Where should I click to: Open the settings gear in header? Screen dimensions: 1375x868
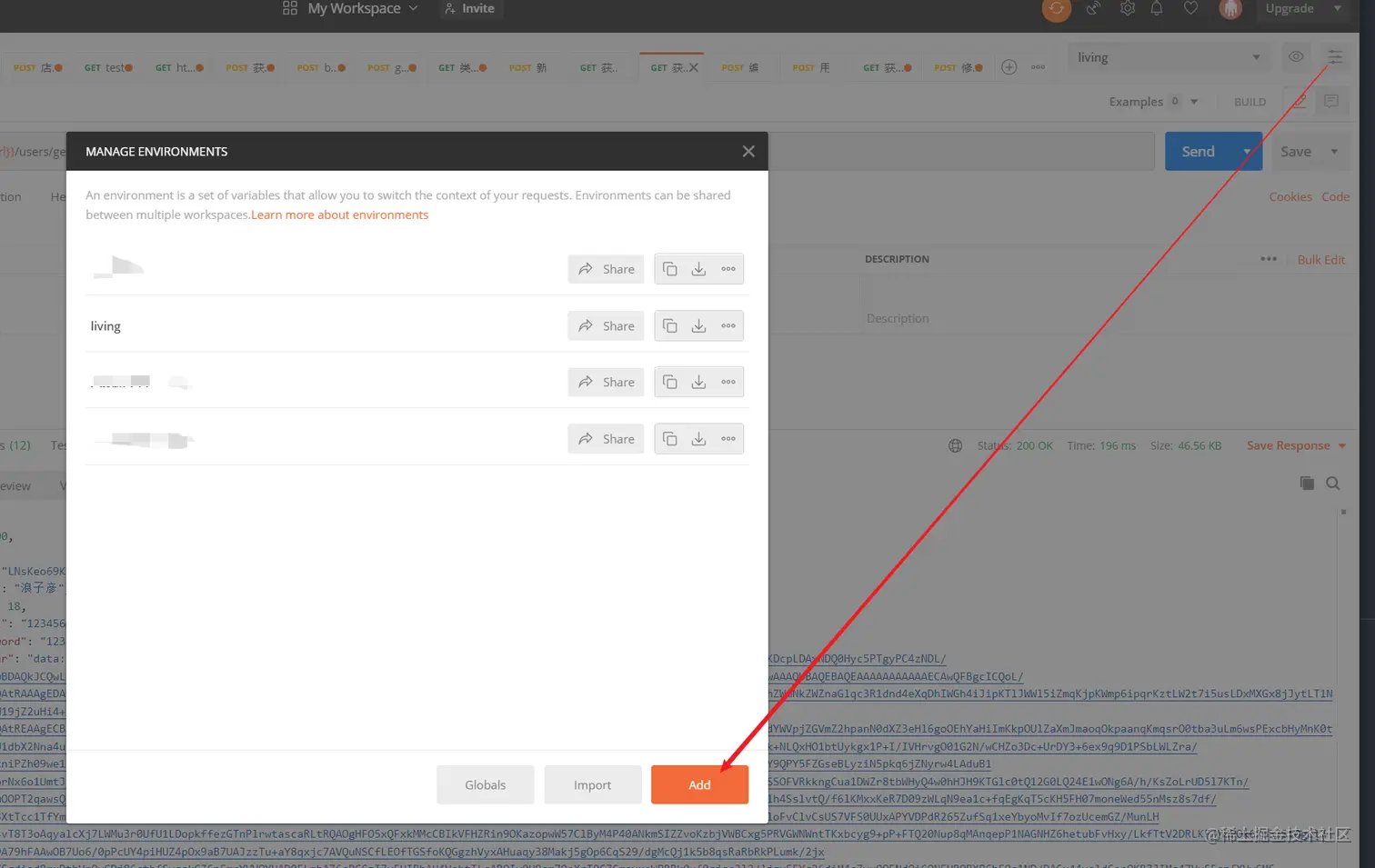coord(1128,8)
